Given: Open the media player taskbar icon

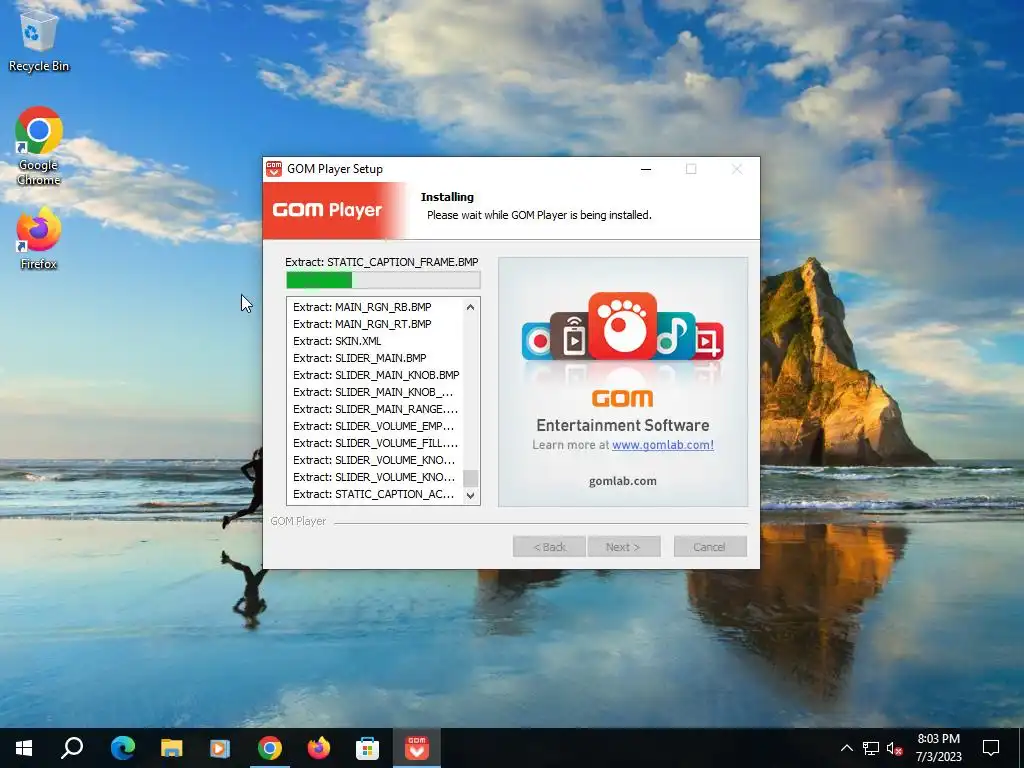Looking at the screenshot, I should click(220, 748).
